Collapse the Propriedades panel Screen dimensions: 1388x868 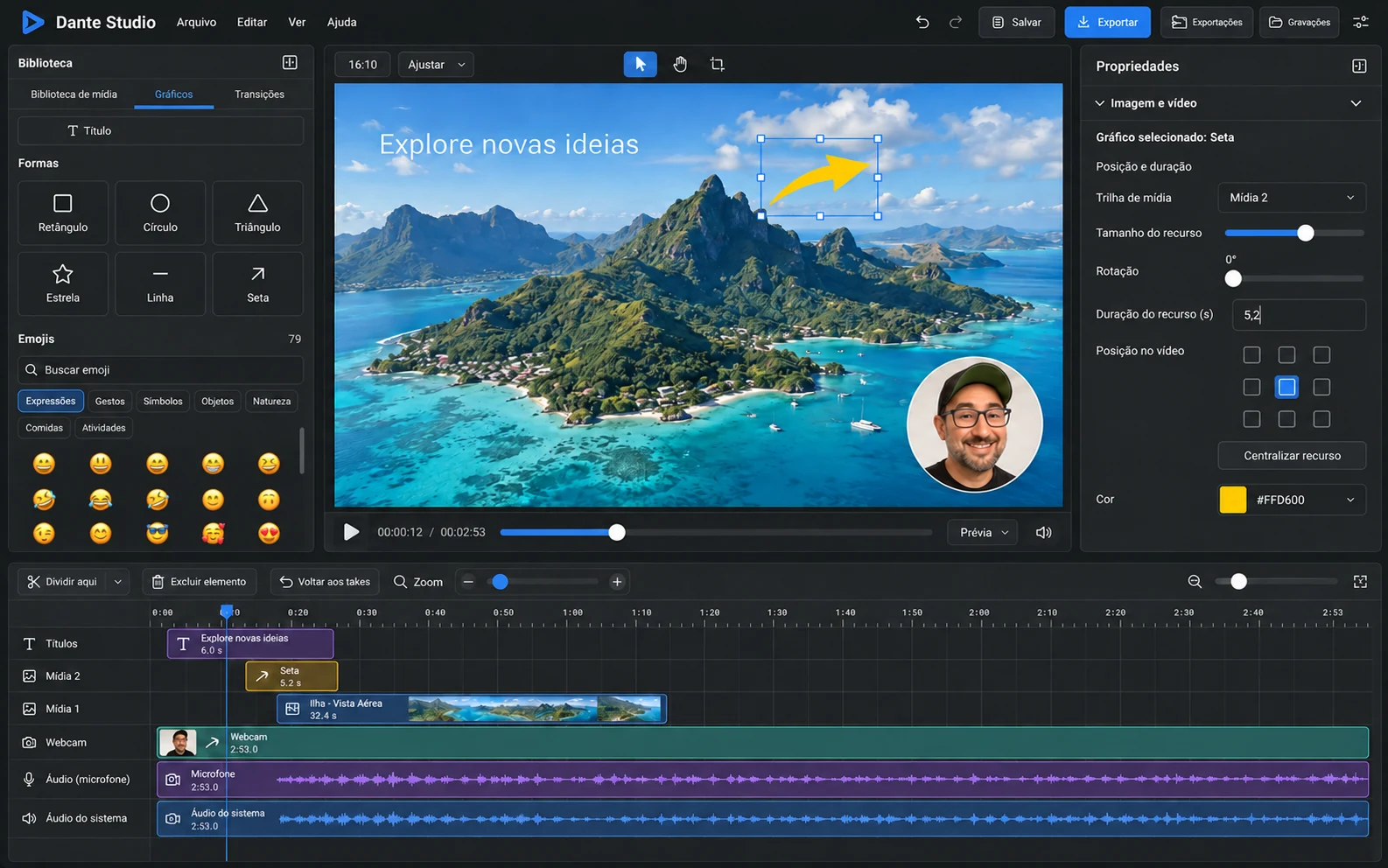1359,66
